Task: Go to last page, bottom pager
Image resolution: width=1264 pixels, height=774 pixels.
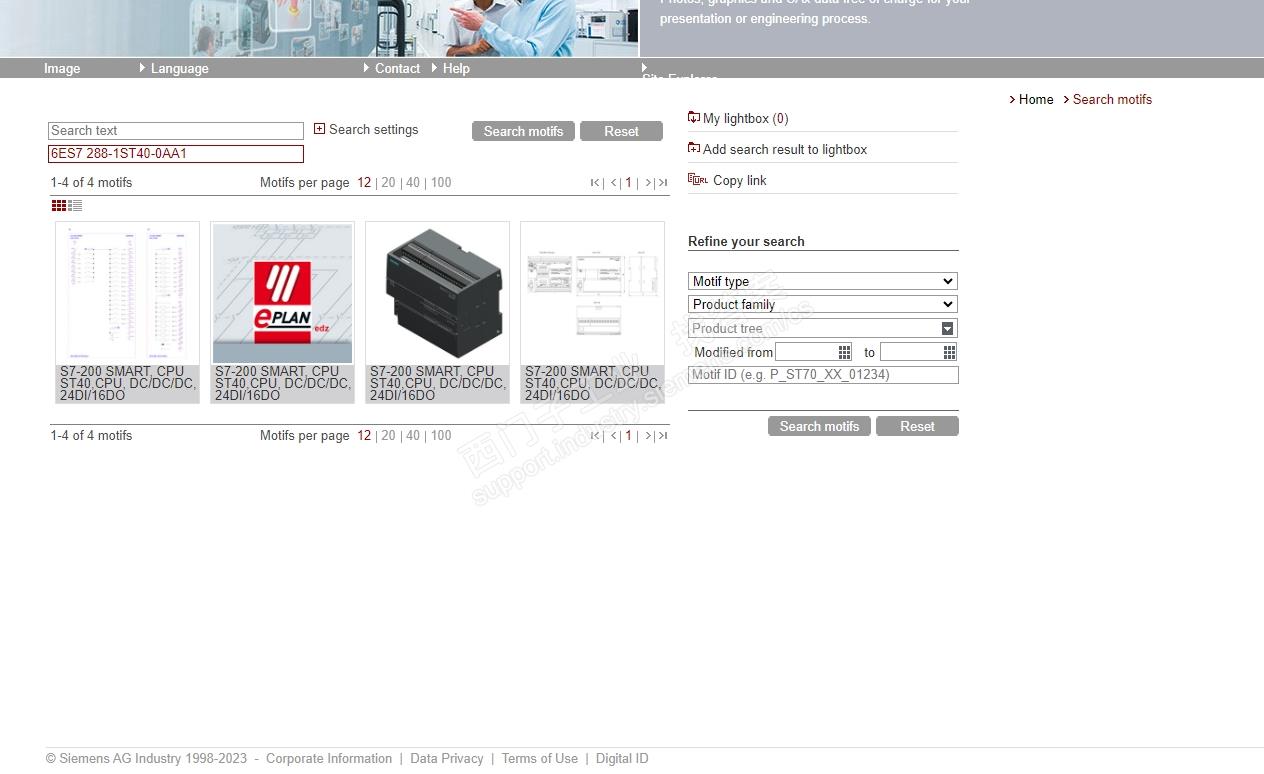Action: click(x=663, y=436)
